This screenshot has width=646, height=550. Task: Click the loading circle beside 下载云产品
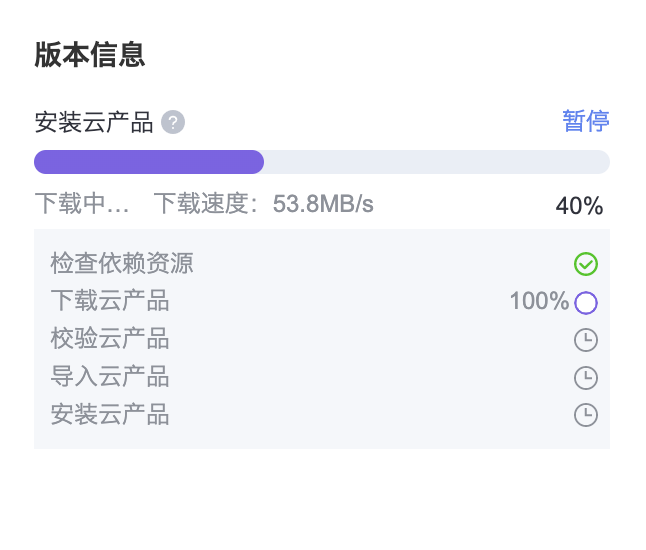(x=586, y=302)
